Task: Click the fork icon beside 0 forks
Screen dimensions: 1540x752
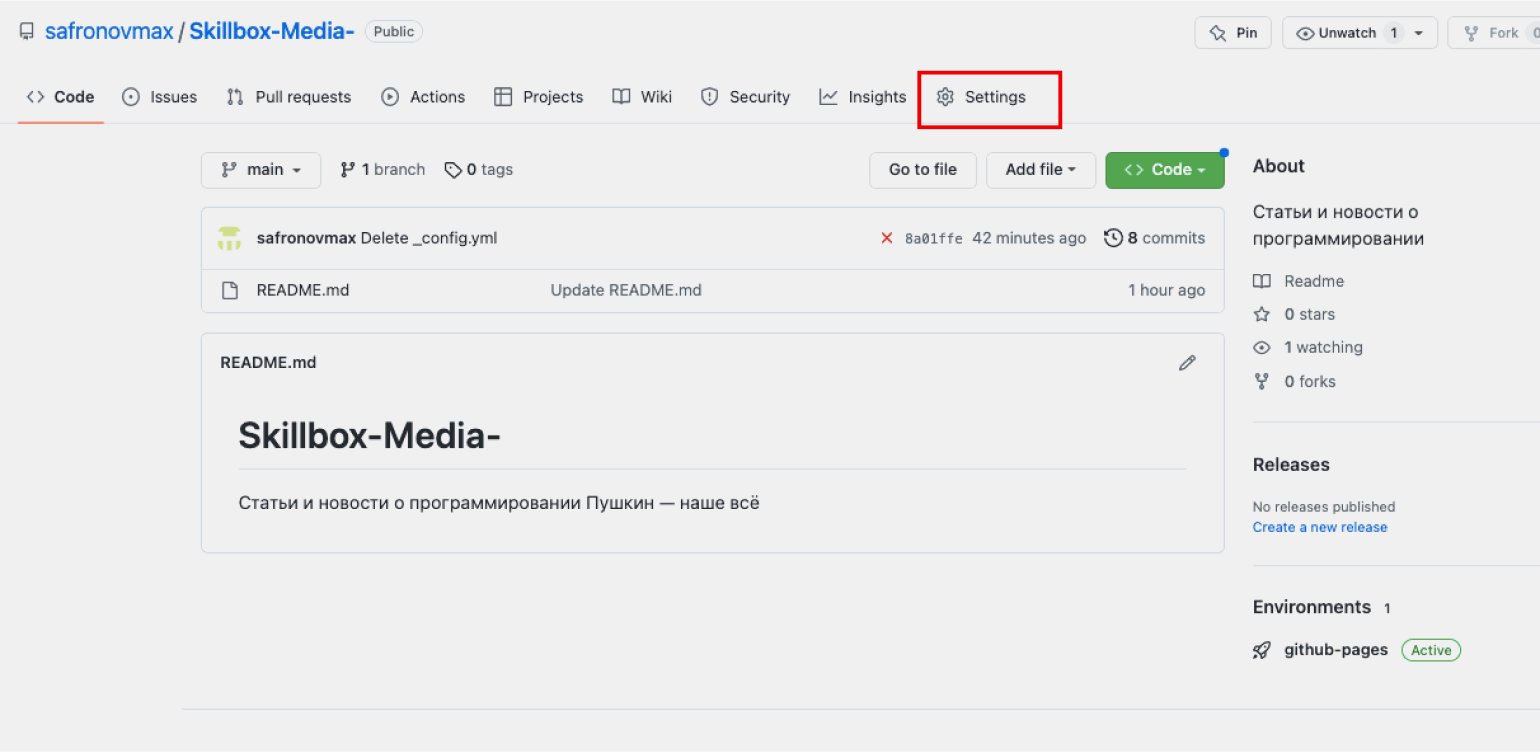Action: tap(1262, 381)
